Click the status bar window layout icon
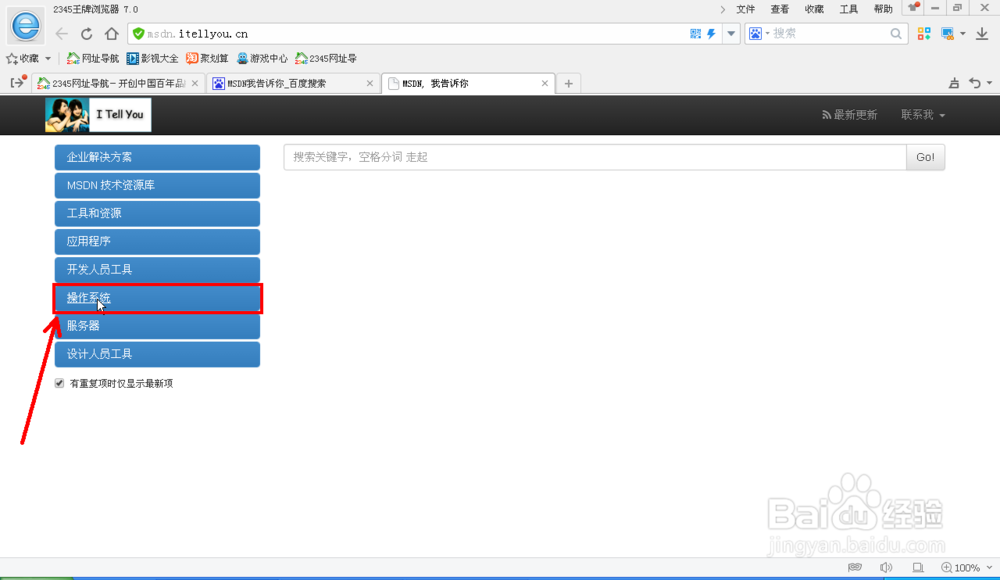 point(918,567)
